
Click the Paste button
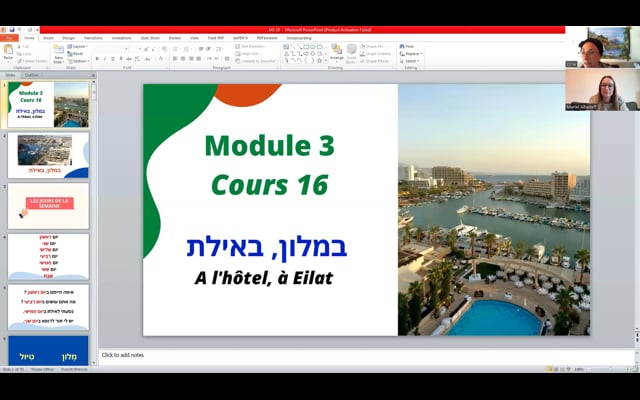pos(8,53)
